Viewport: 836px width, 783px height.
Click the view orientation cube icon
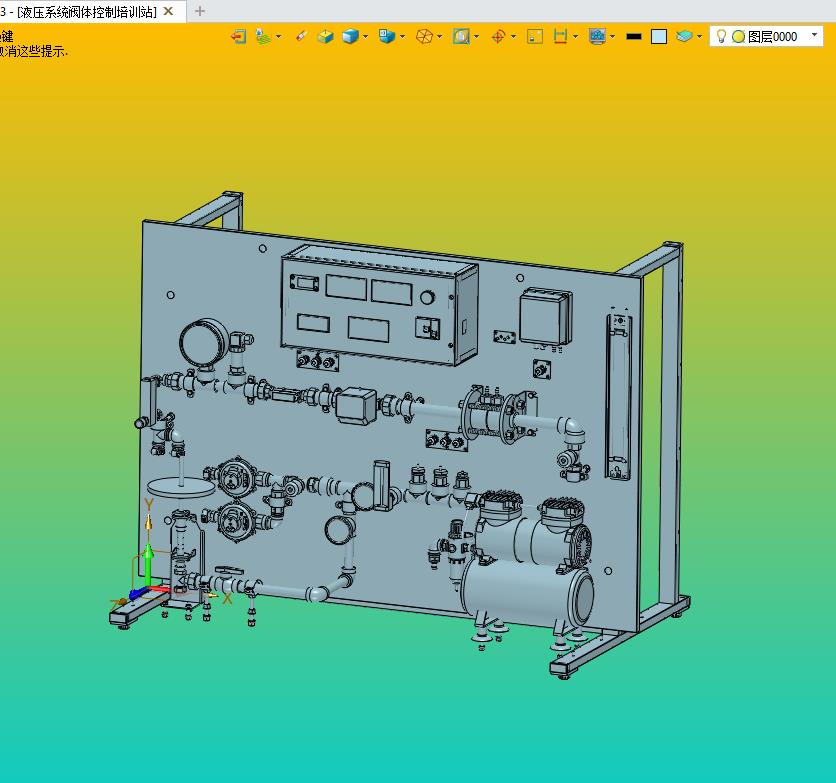[387, 36]
